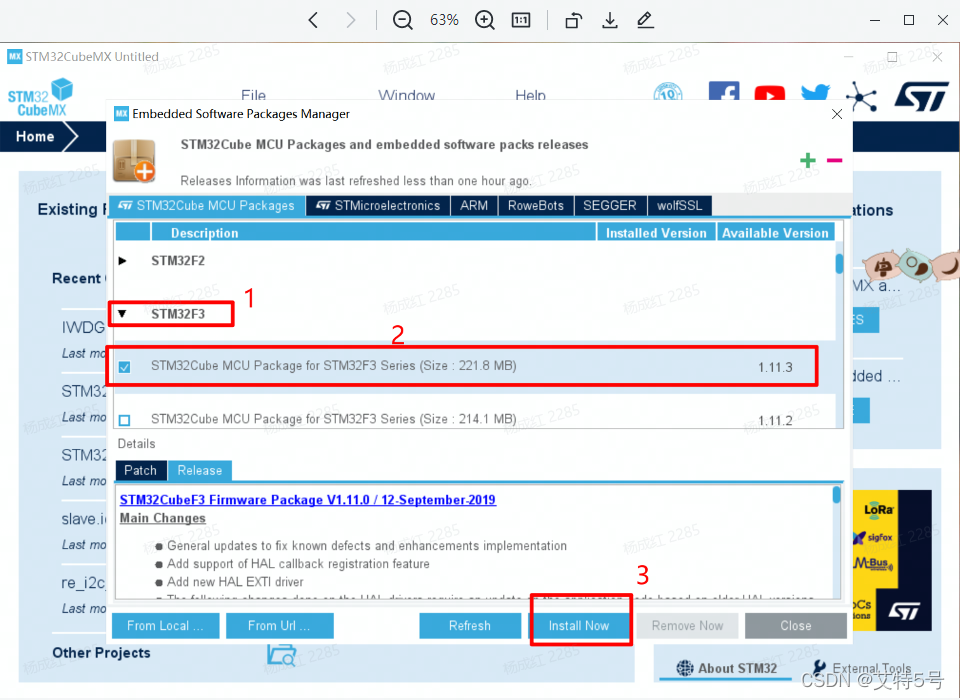Zoom in the image viewer
This screenshot has height=700, width=960.
coord(484,20)
